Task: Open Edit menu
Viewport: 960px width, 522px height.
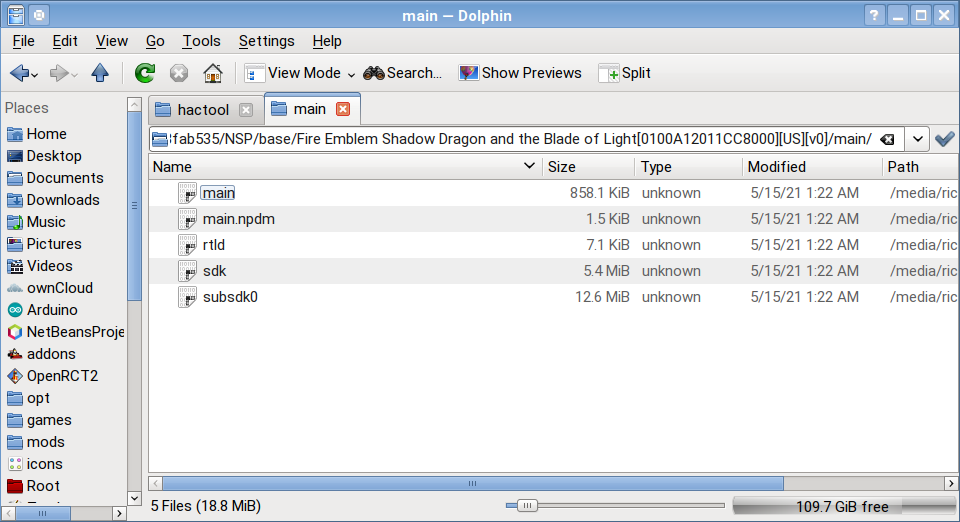Action: (x=65, y=41)
